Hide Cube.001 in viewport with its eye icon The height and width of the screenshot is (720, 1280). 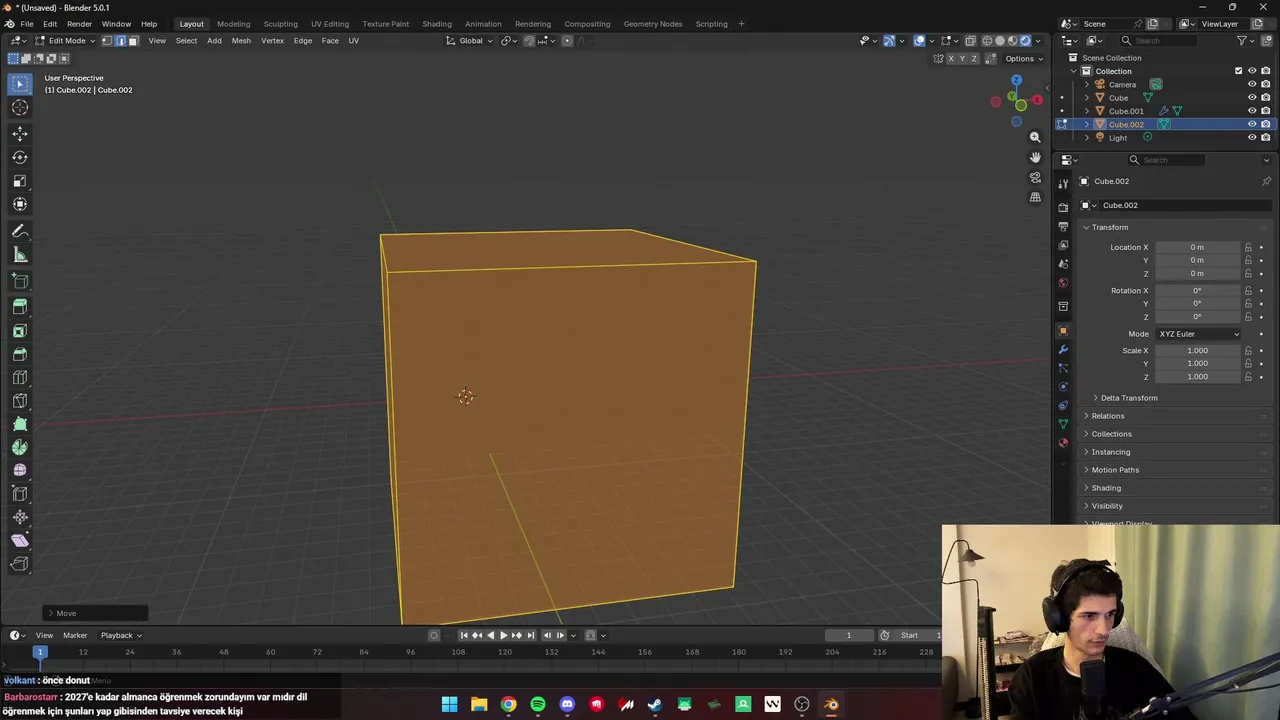pyautogui.click(x=1251, y=111)
